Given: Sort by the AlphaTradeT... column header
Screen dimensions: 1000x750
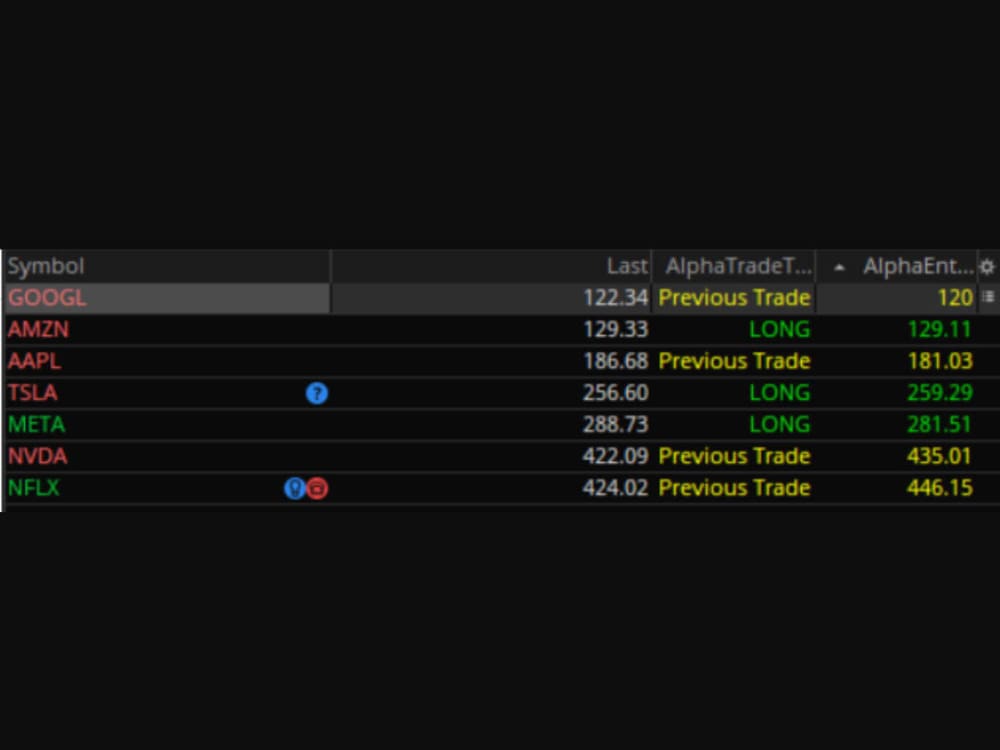Looking at the screenshot, I should tap(738, 266).
